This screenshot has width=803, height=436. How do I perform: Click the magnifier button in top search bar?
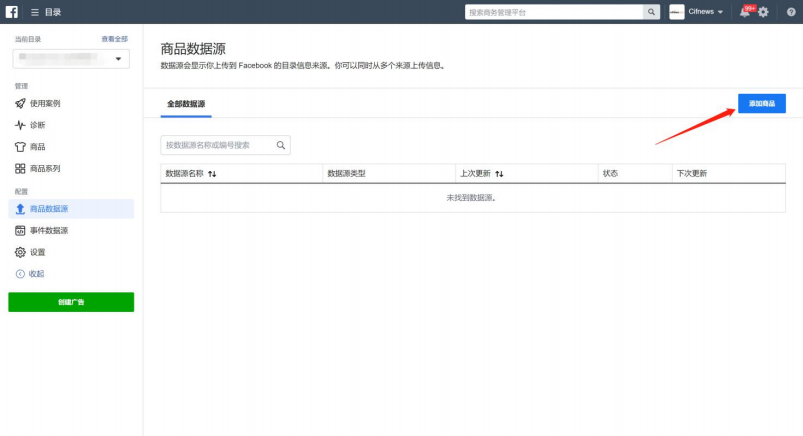click(651, 12)
